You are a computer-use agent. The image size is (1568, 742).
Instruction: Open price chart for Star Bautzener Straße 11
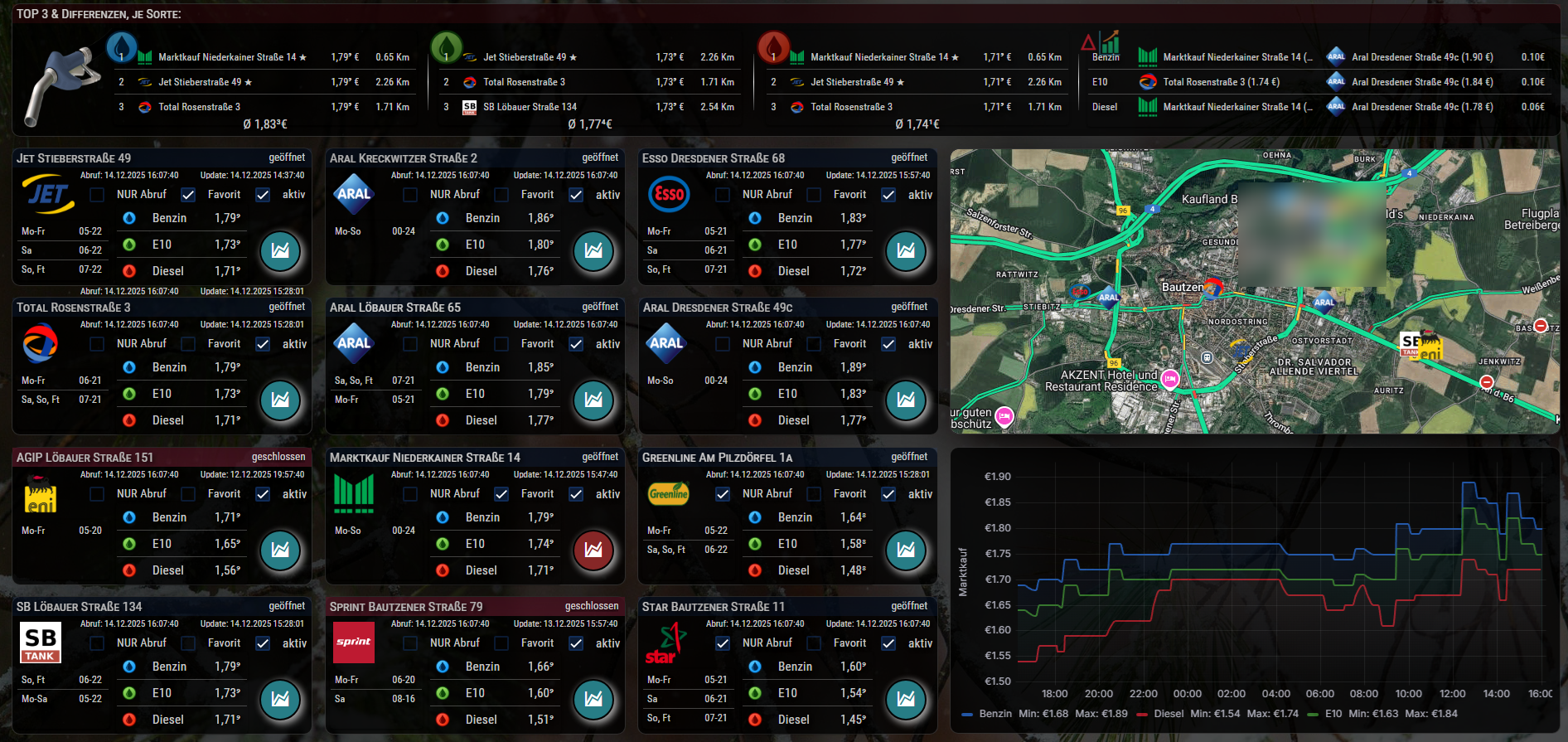coord(906,699)
